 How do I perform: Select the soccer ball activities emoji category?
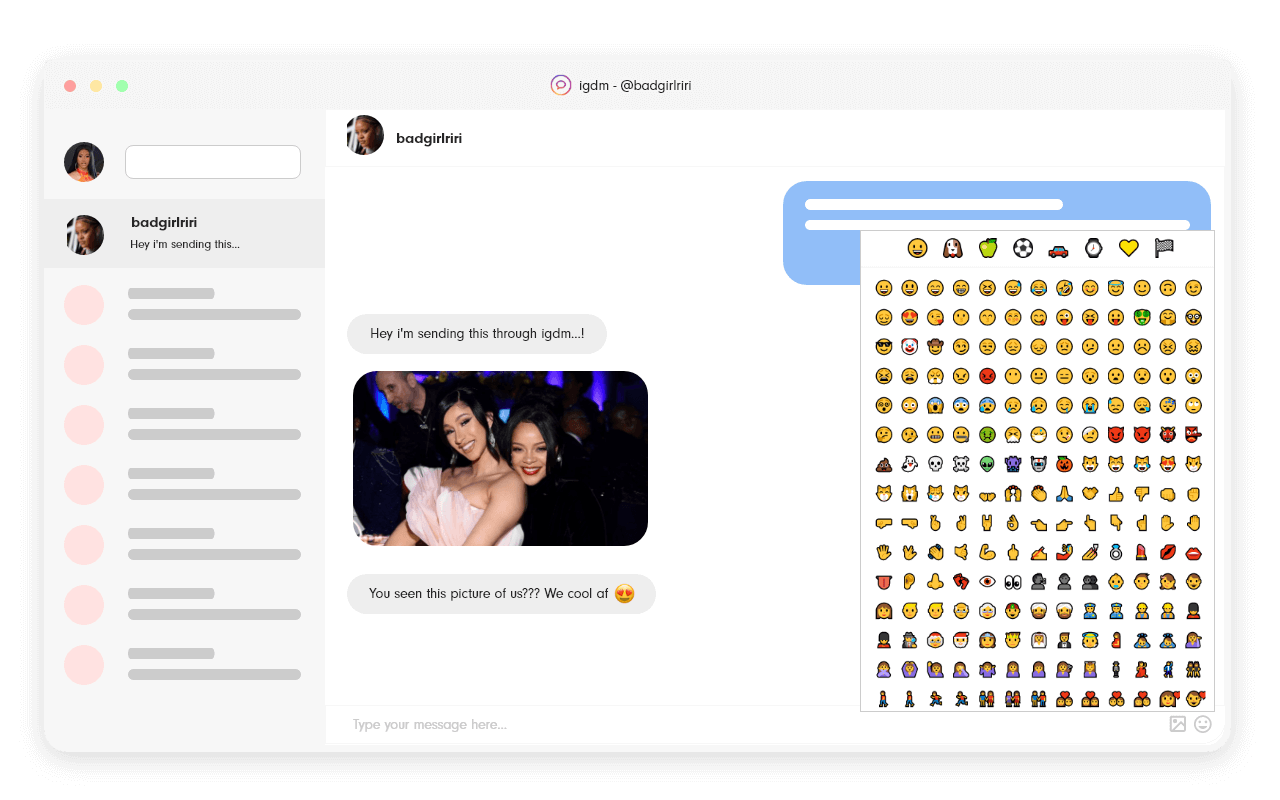1023,248
